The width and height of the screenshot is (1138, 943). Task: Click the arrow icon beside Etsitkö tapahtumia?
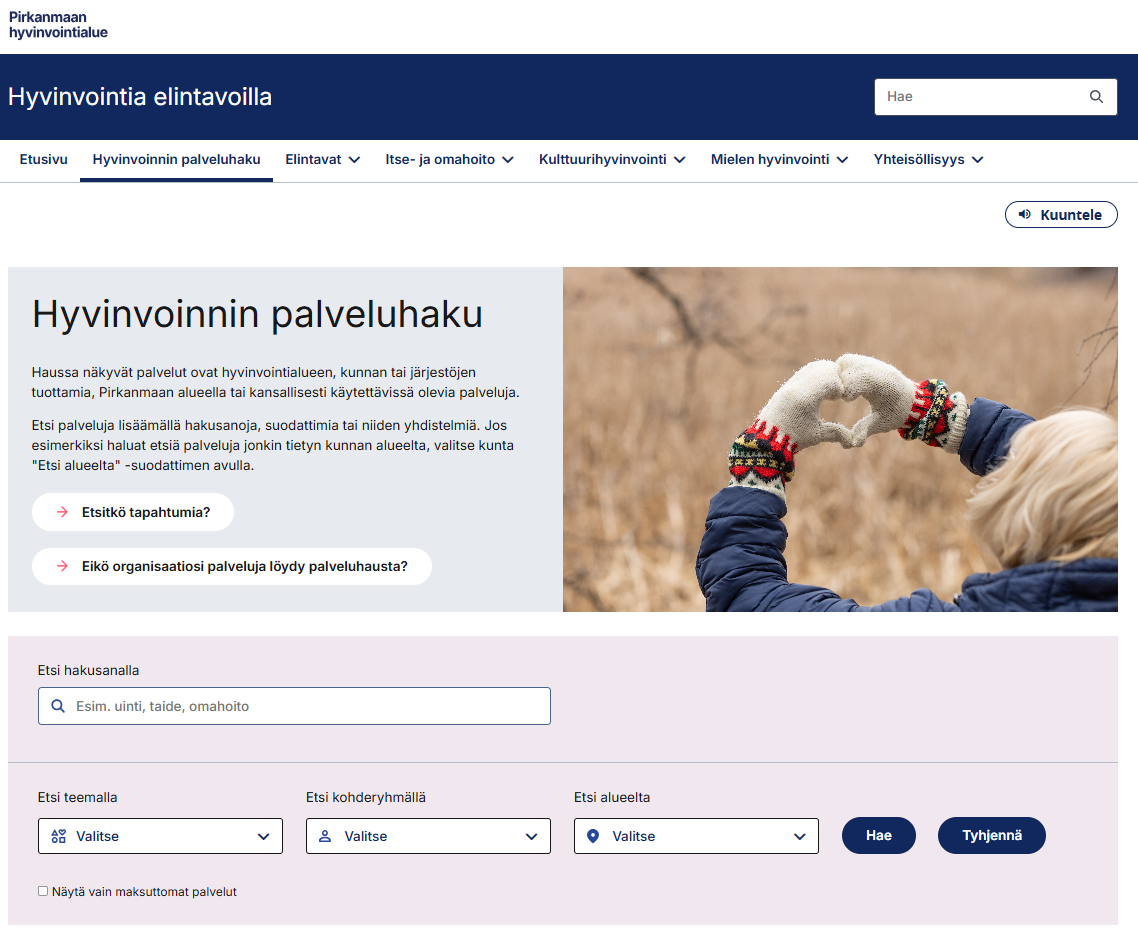click(62, 512)
